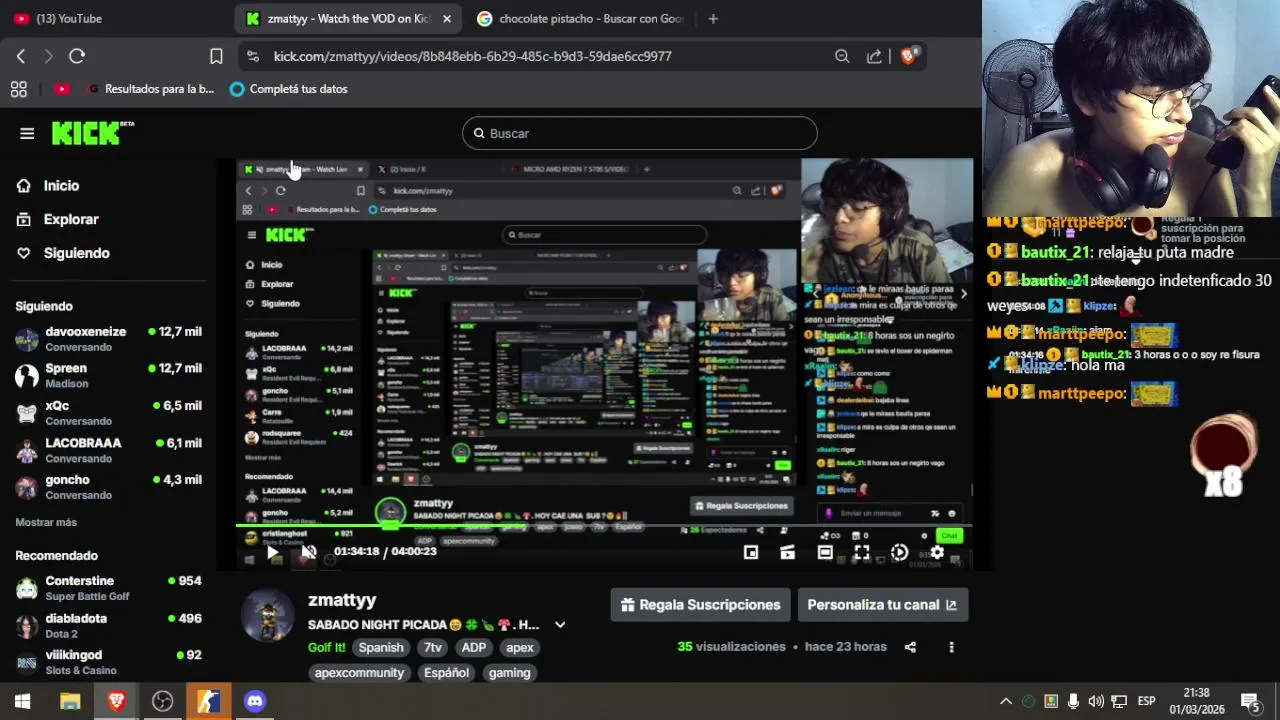The image size is (1280, 720).
Task: Select the Spanish tag
Action: coord(381,647)
